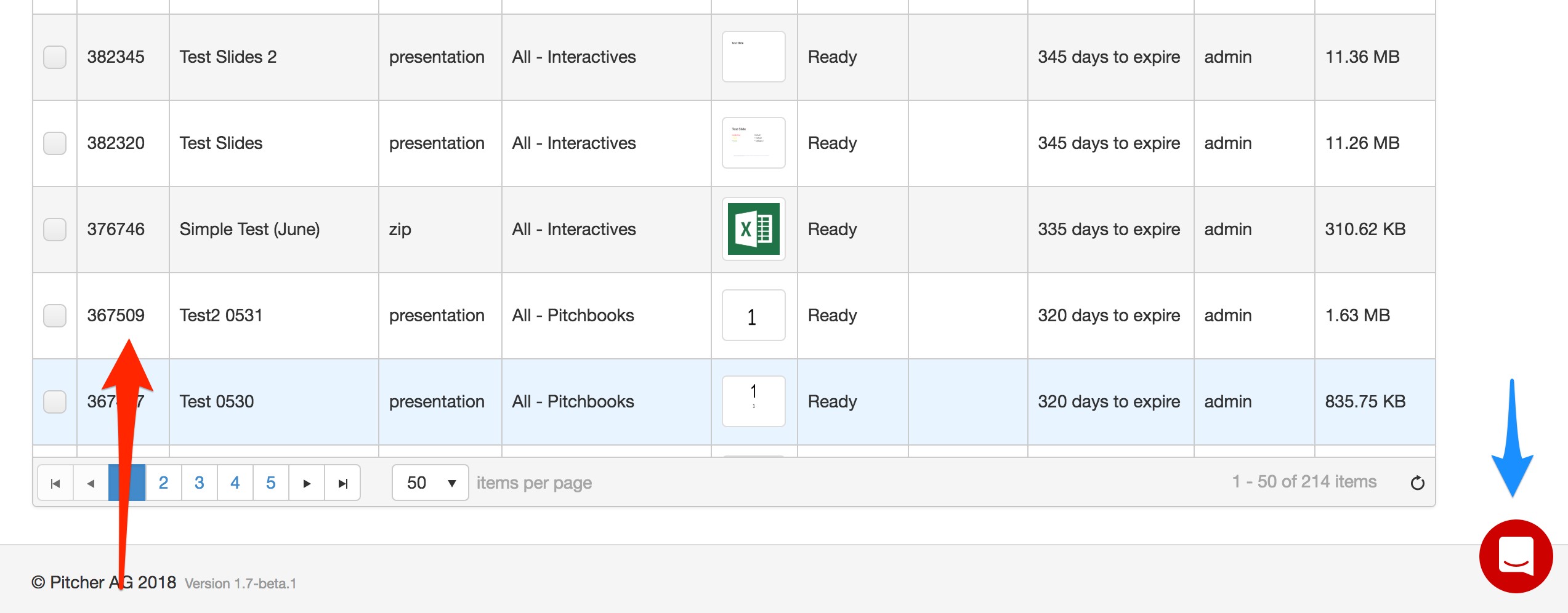
Task: Select checkbox for Test 0530 row
Action: (x=55, y=402)
